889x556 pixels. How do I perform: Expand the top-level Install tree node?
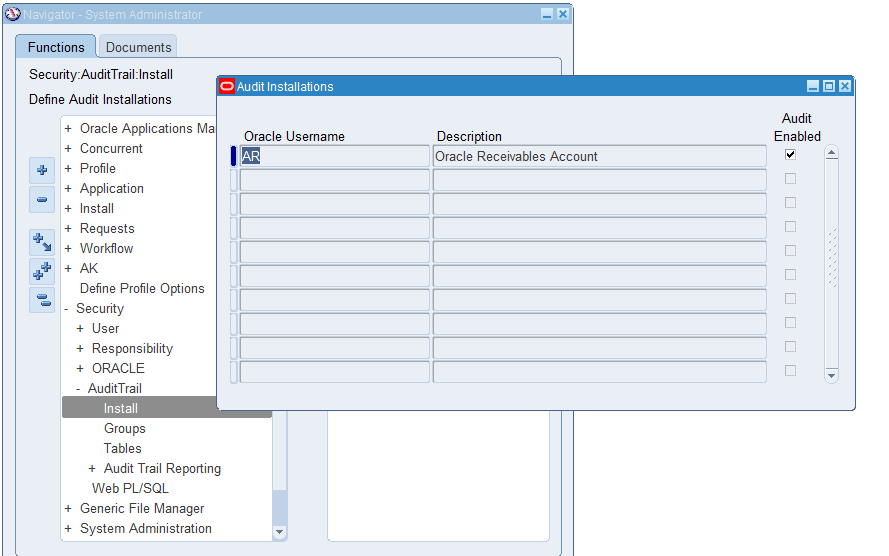point(68,209)
